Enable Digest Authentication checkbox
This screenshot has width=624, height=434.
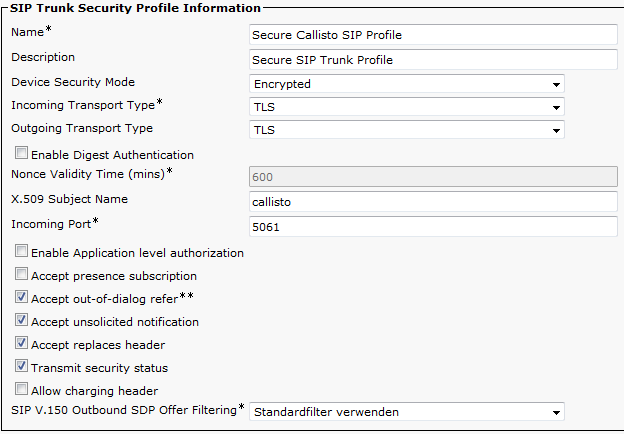click(x=21, y=153)
